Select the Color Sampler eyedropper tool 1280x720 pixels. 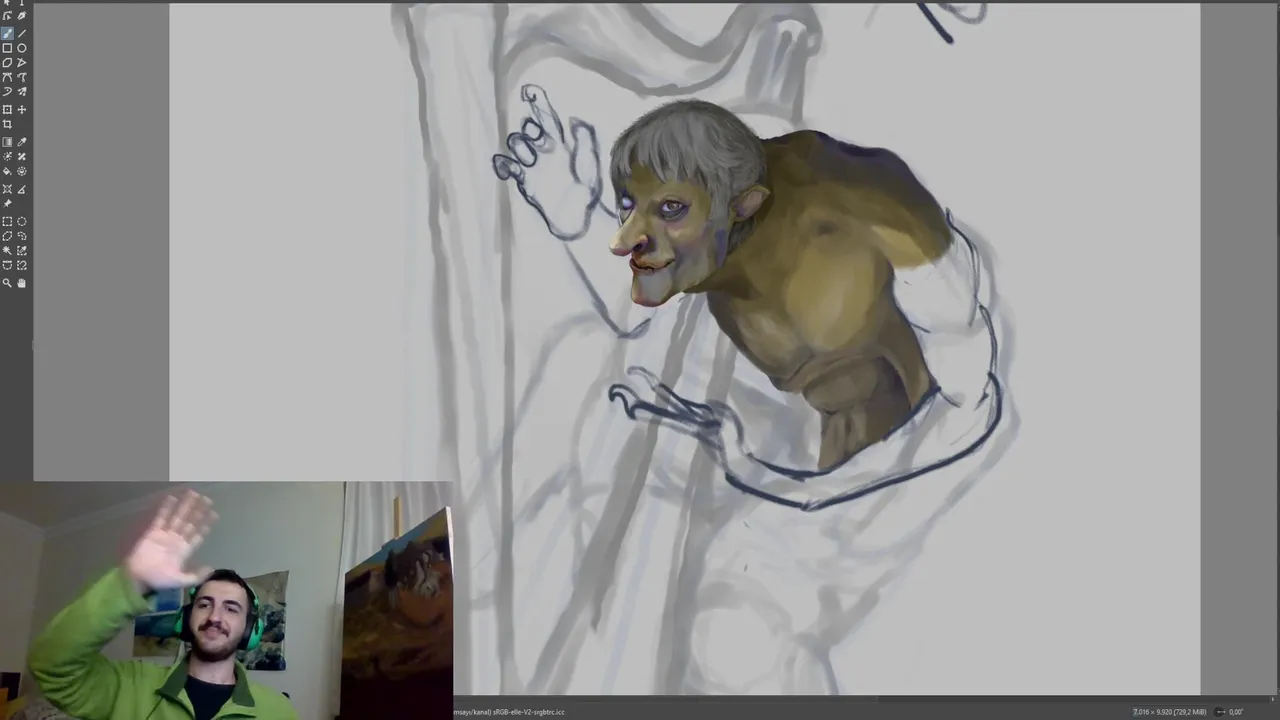(22, 142)
